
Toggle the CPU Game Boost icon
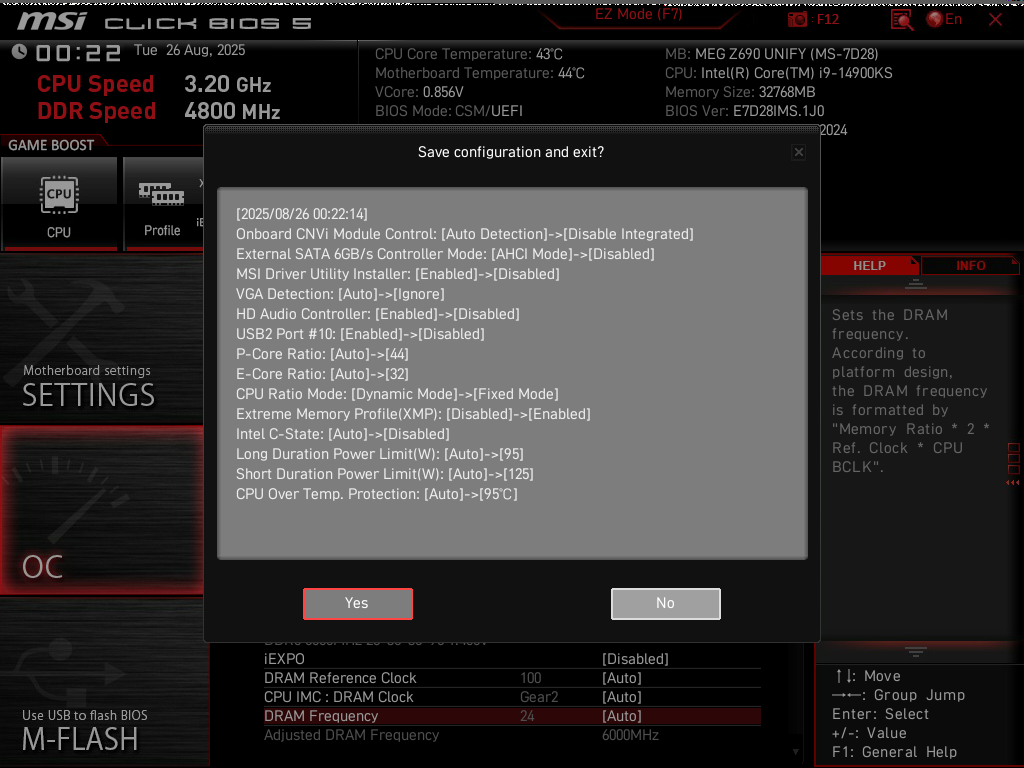tap(59, 204)
